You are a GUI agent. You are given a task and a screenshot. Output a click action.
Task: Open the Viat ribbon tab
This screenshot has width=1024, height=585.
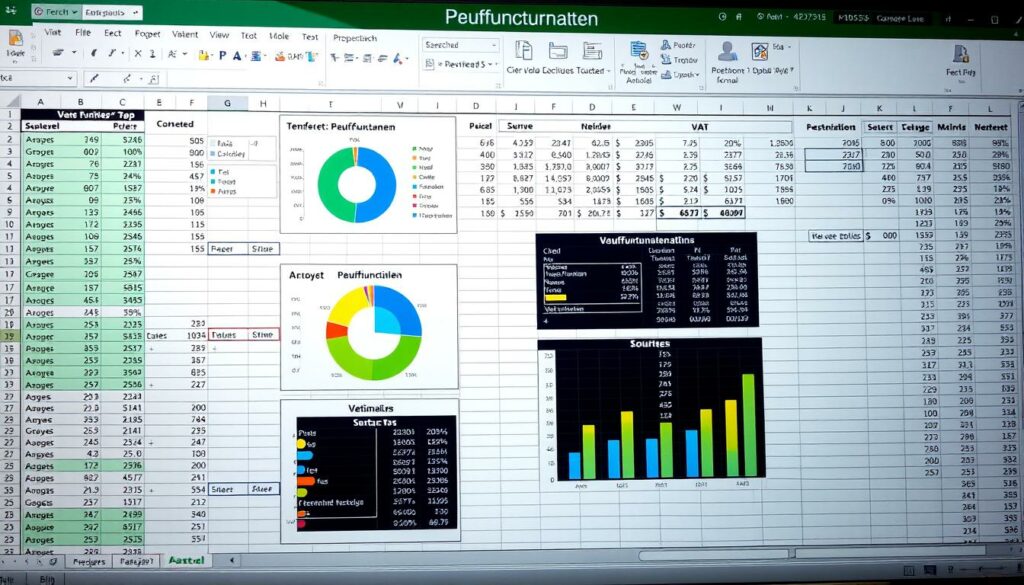(52, 32)
